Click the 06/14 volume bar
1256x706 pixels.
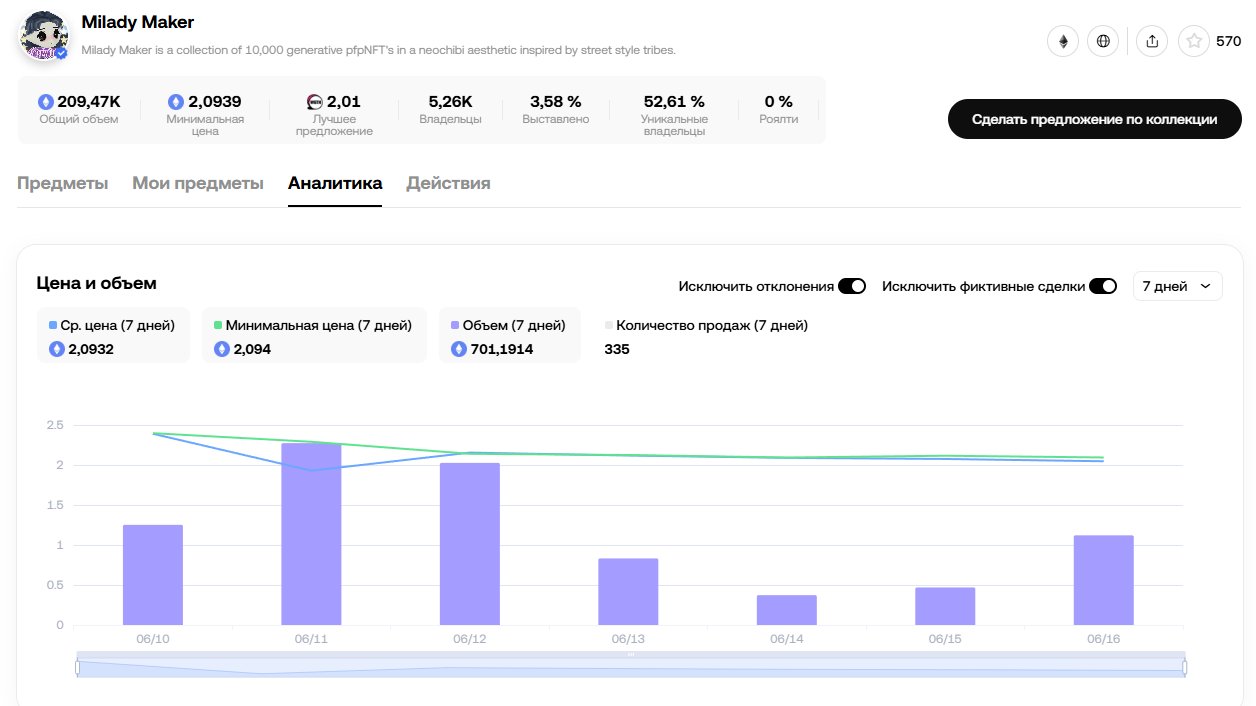click(x=787, y=610)
